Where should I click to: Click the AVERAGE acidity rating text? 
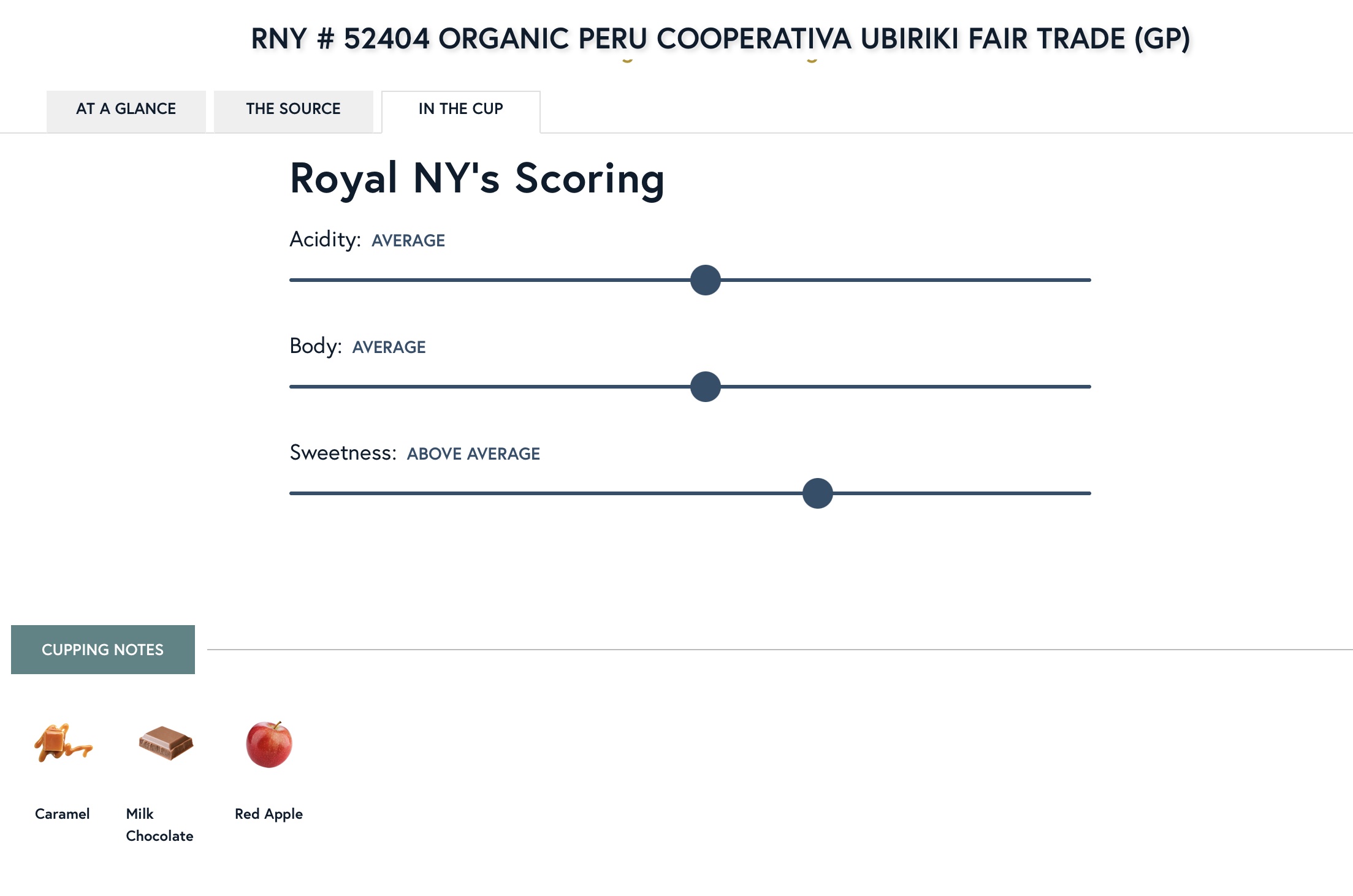click(x=408, y=241)
